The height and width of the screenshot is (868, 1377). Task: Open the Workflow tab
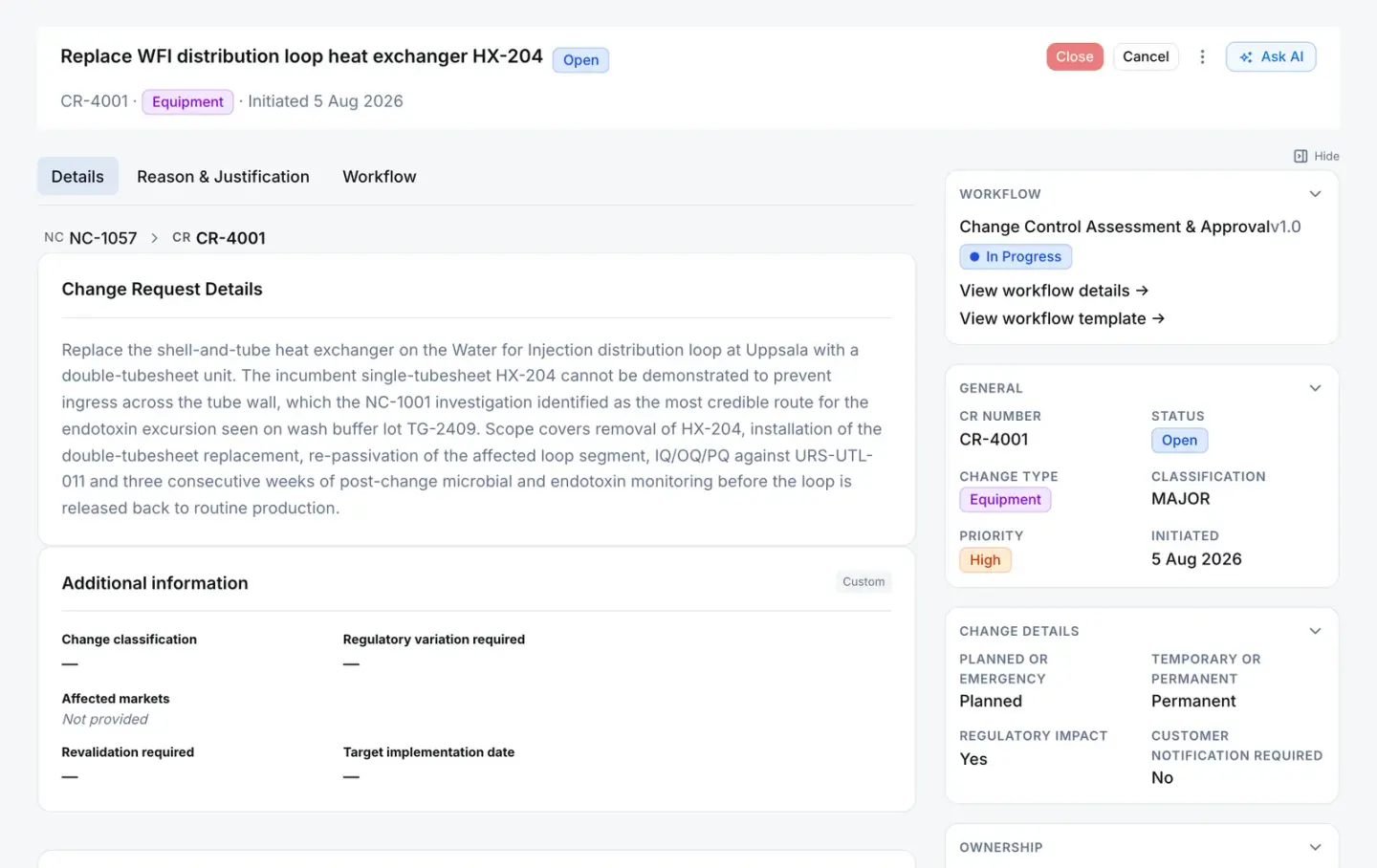380,177
